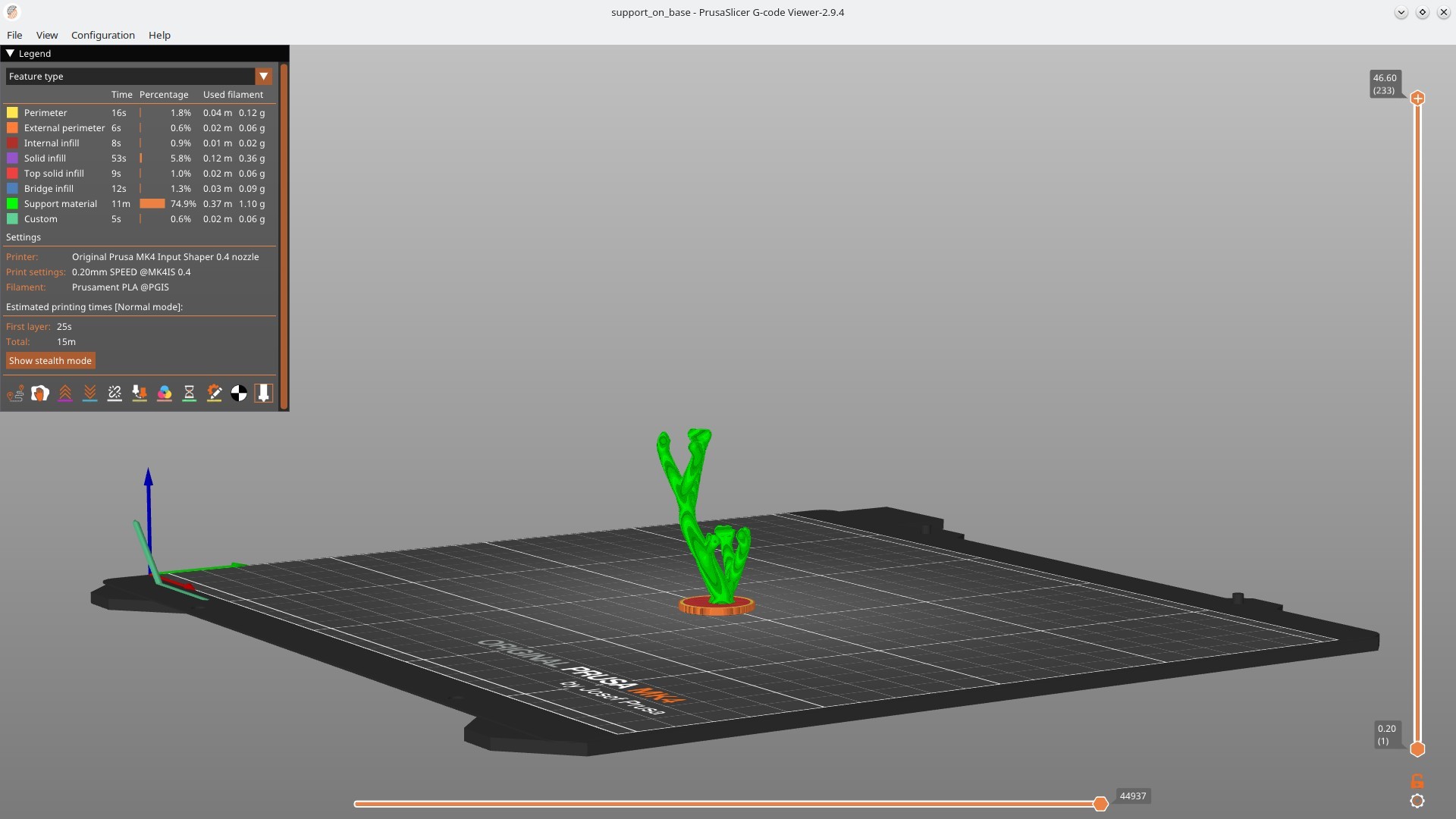Toggle Retractions upward chevrons icon
The height and width of the screenshot is (819, 1456).
tap(65, 393)
